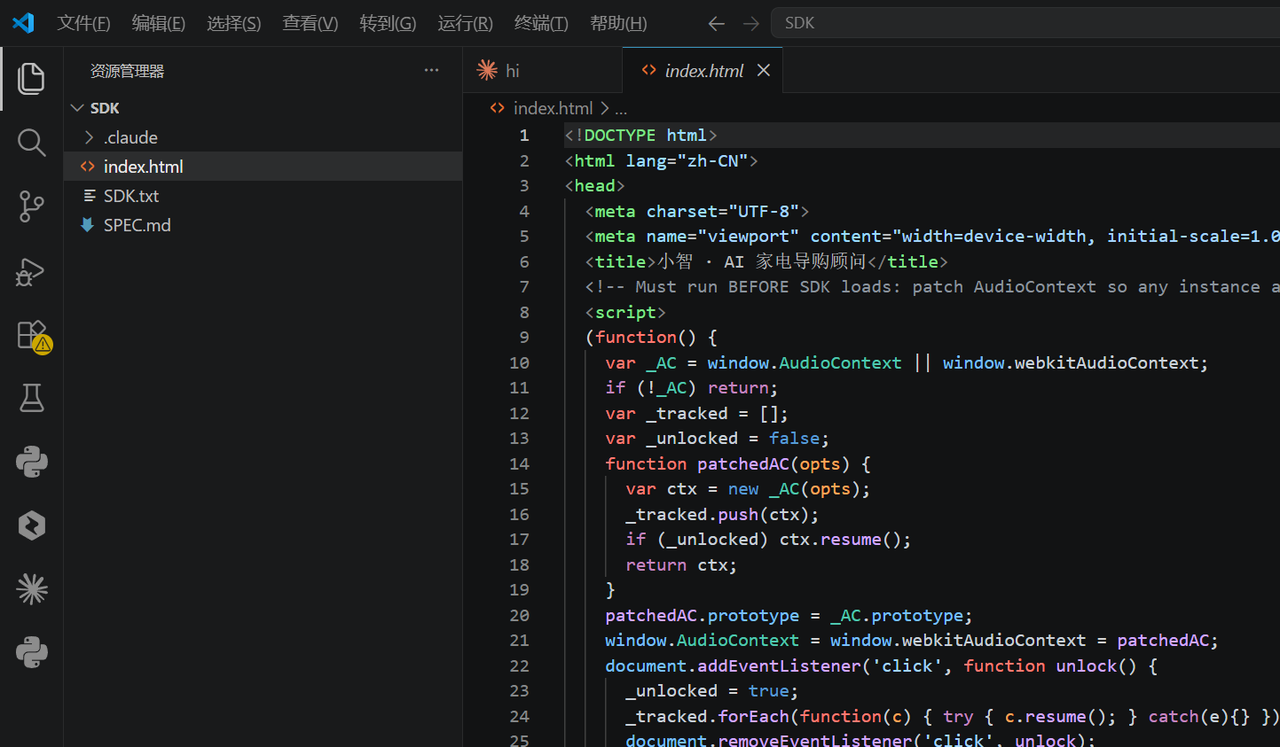Image resolution: width=1280 pixels, height=747 pixels.
Task: Click the SDK command center search box
Action: (1025, 23)
